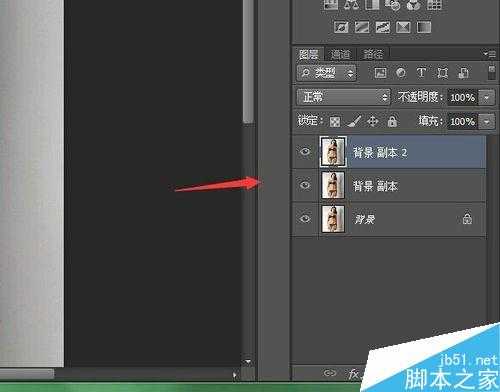Filter for type layers (T icon)
This screenshot has width=500, height=392.
click(x=421, y=73)
